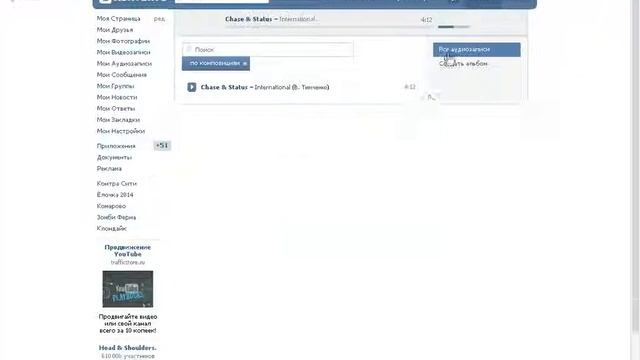Click the YouTube Playbook ad thumbnail

point(128,289)
